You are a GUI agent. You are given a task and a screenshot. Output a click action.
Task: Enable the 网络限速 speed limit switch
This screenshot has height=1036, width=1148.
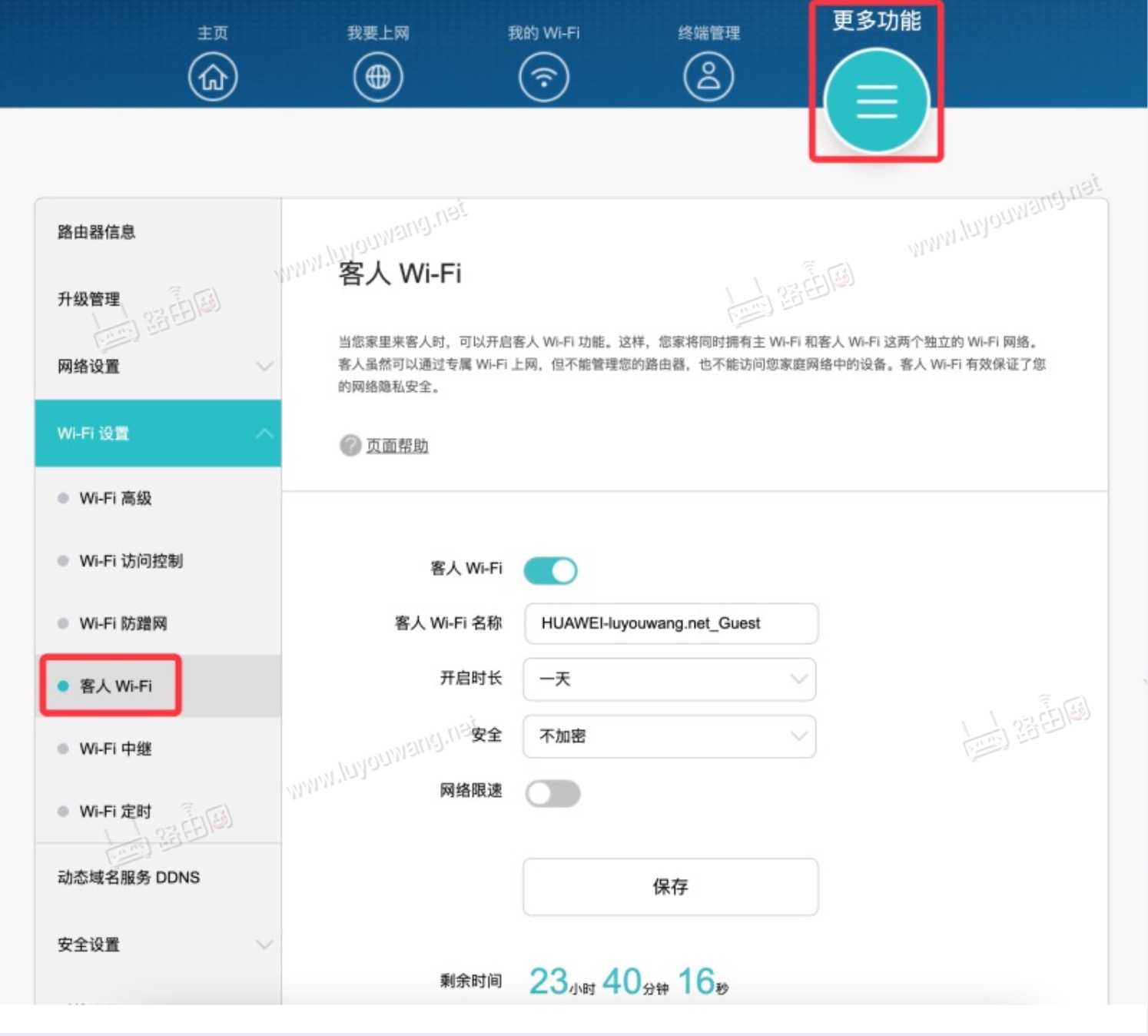tap(554, 792)
